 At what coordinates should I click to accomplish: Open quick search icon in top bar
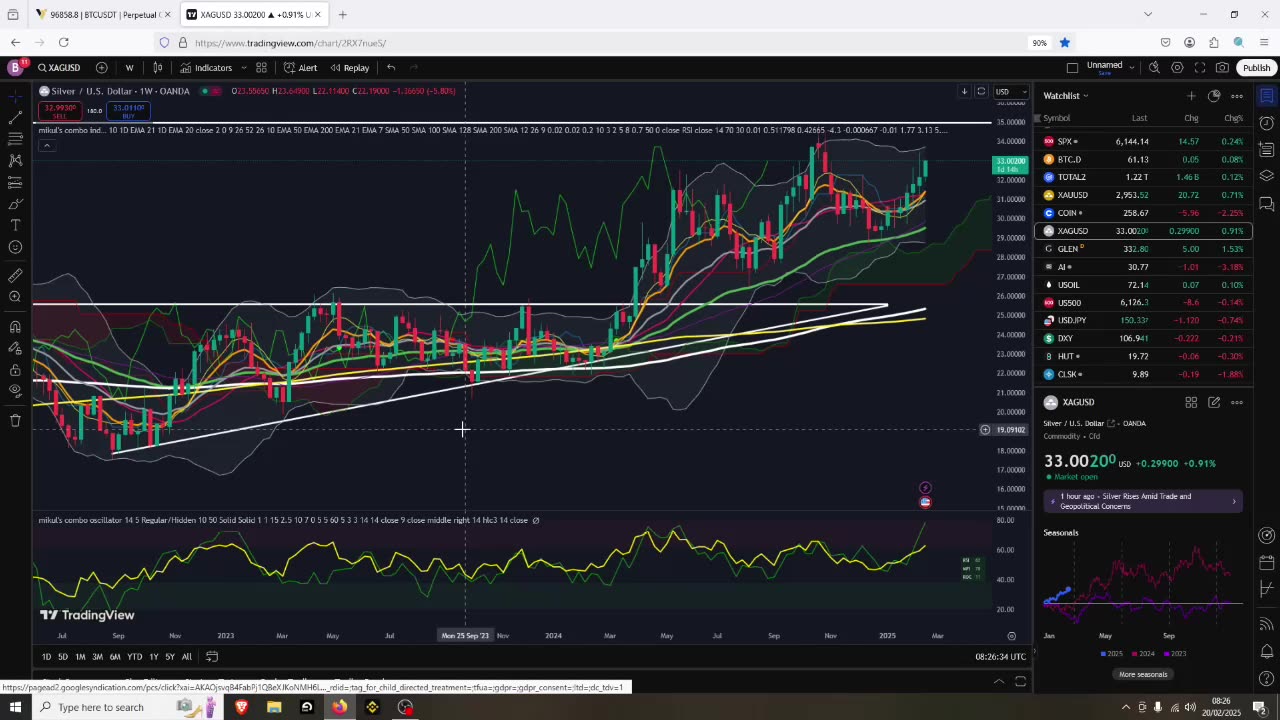tap(1154, 68)
